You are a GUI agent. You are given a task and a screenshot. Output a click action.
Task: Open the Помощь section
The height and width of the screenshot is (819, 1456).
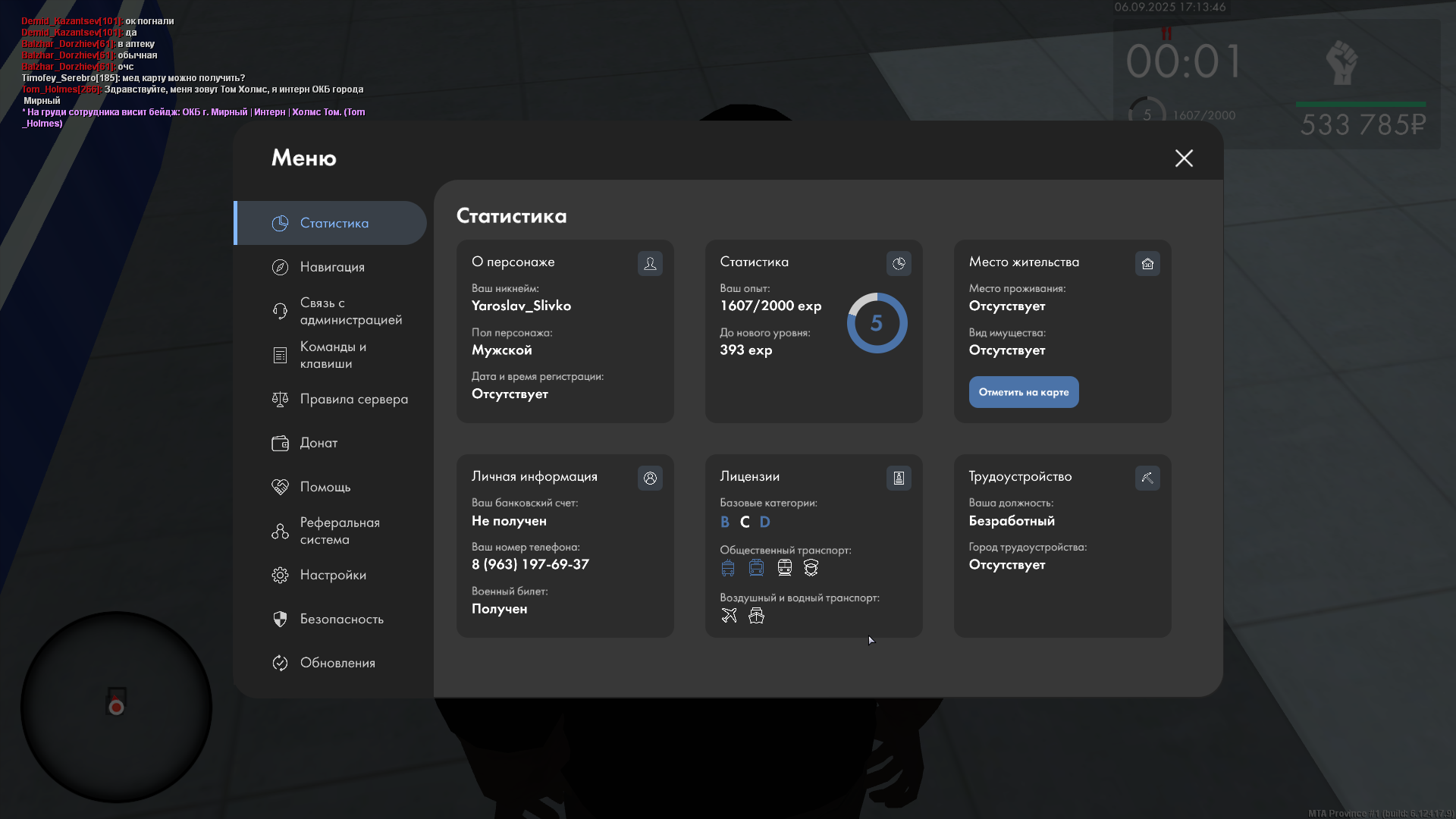(331, 487)
